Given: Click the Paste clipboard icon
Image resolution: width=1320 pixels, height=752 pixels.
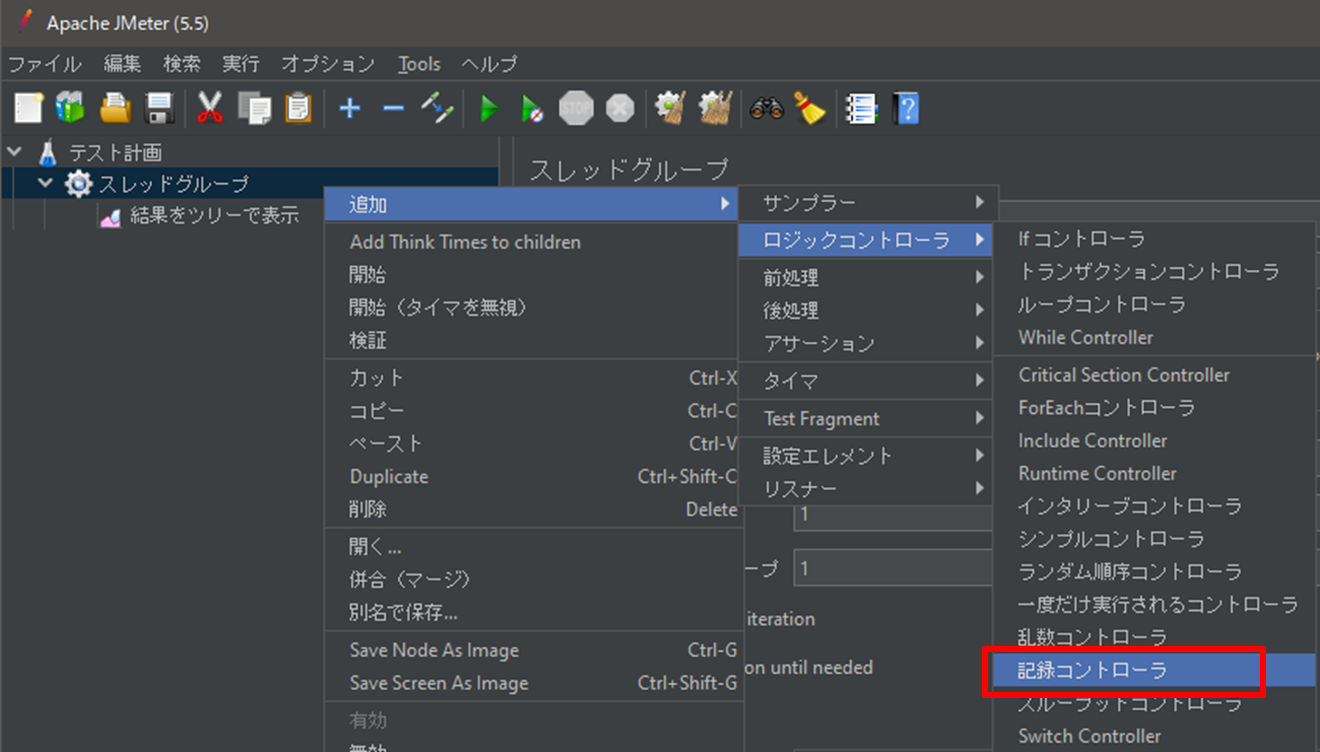Looking at the screenshot, I should (298, 107).
